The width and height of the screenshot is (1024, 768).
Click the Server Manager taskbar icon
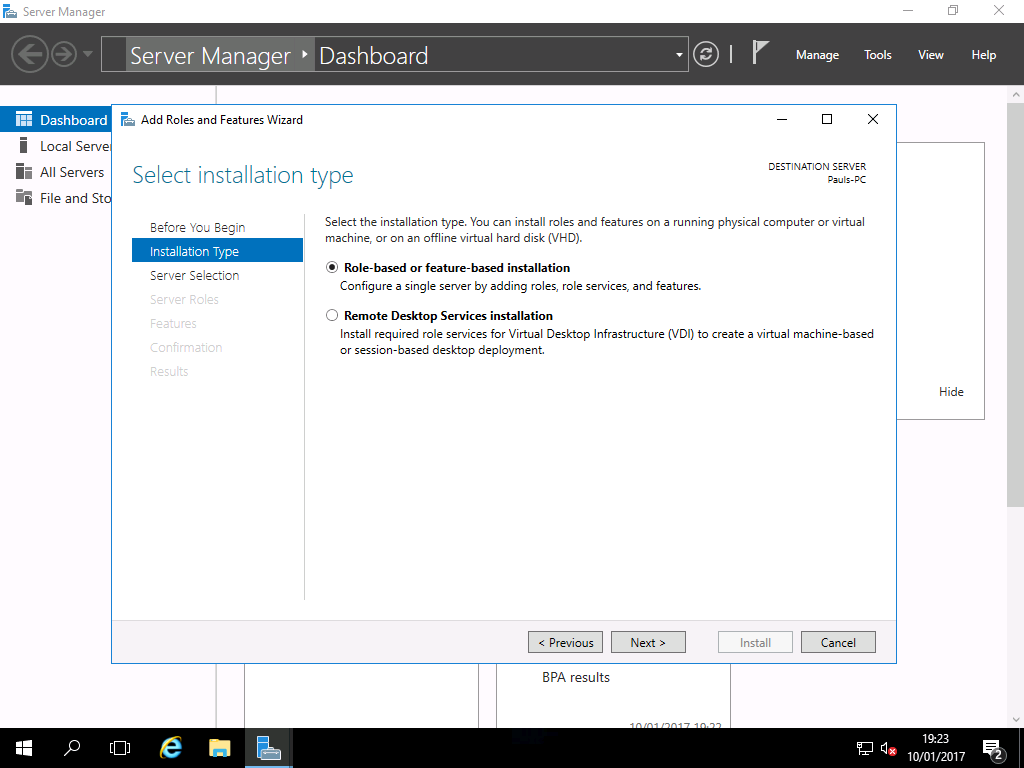[x=268, y=748]
